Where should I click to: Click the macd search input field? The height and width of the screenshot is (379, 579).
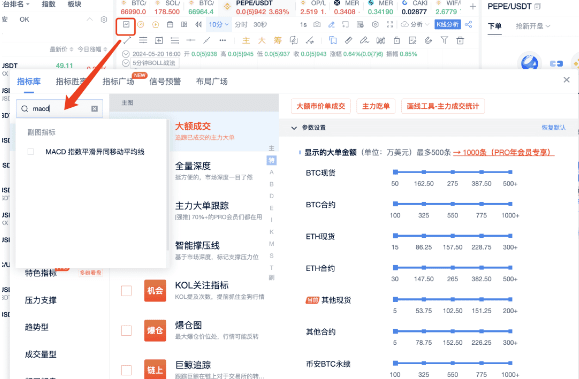coord(59,109)
